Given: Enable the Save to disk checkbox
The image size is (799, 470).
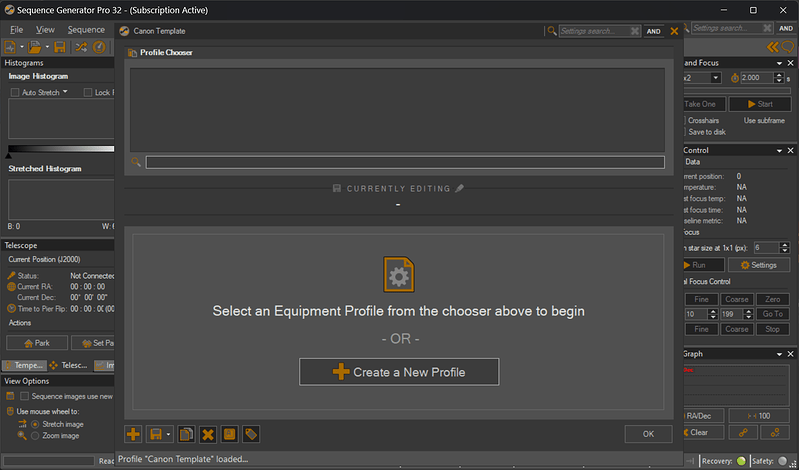Looking at the screenshot, I should (x=683, y=132).
